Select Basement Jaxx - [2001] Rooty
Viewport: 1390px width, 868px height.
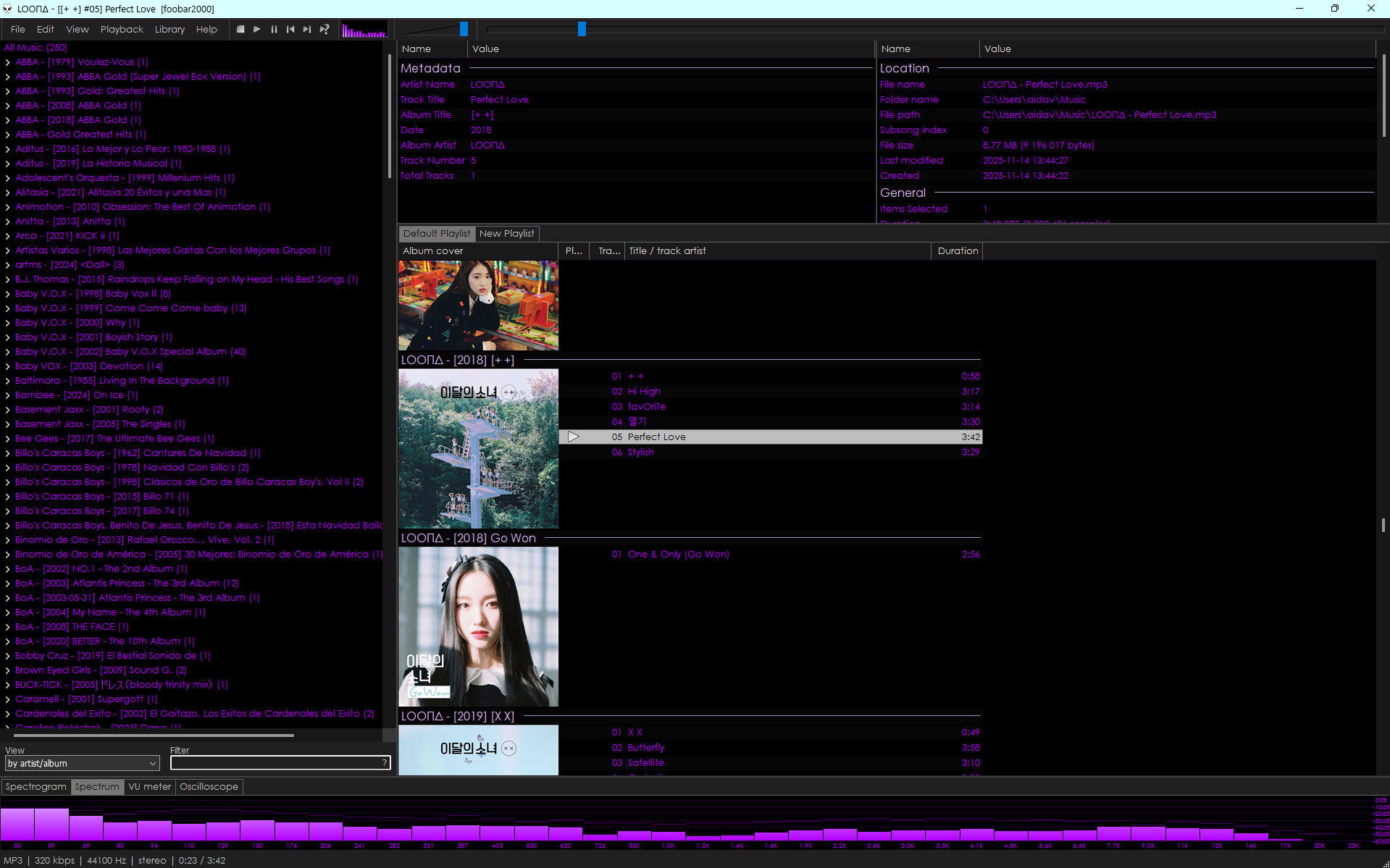89,410
